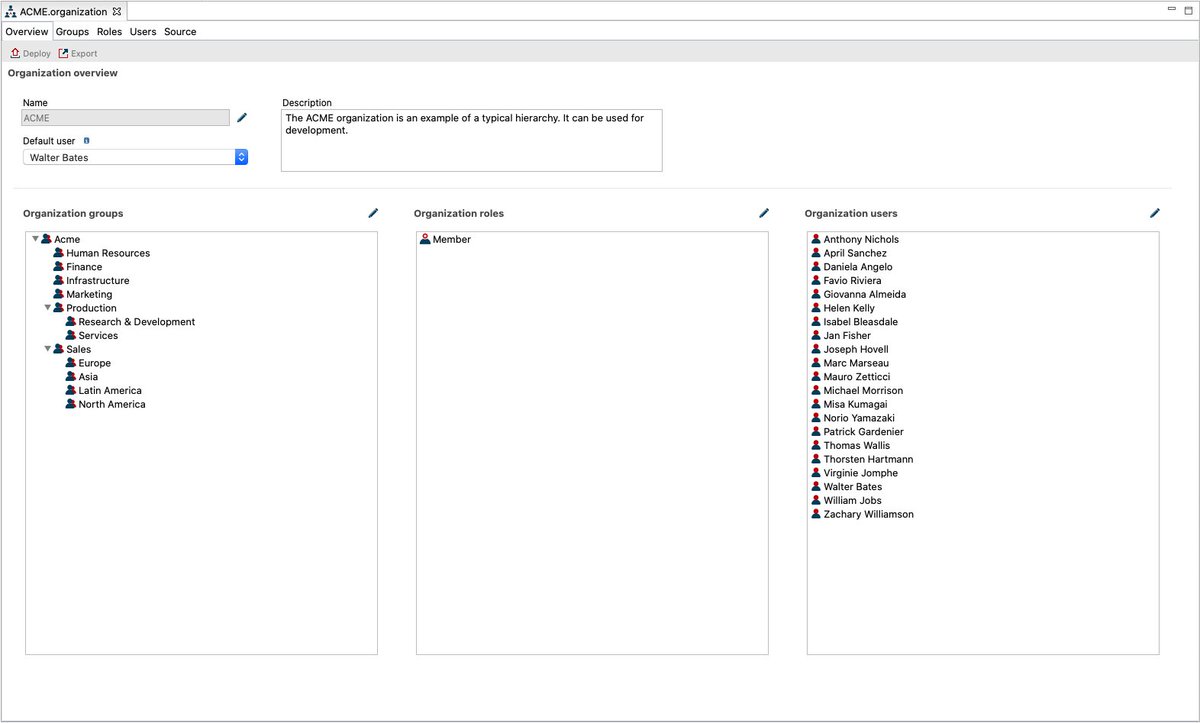Open the Default user dropdown
Screen dimensions: 1200x723
click(240, 156)
